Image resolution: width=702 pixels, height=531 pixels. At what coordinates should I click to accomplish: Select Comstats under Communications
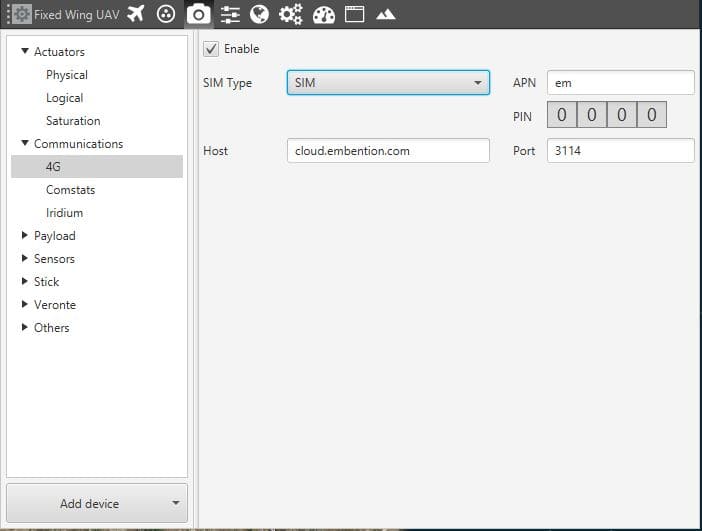[x=70, y=190]
